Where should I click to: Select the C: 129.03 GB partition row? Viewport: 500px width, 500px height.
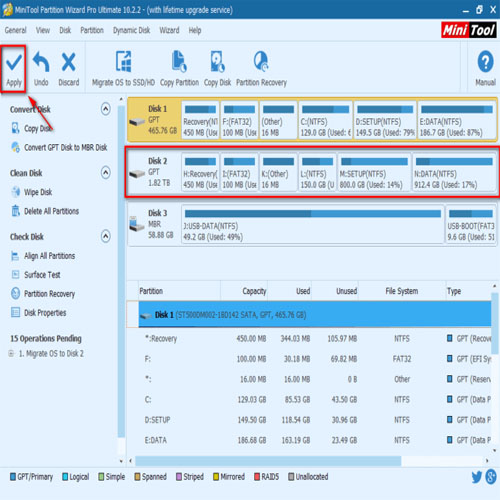[x=315, y=399]
